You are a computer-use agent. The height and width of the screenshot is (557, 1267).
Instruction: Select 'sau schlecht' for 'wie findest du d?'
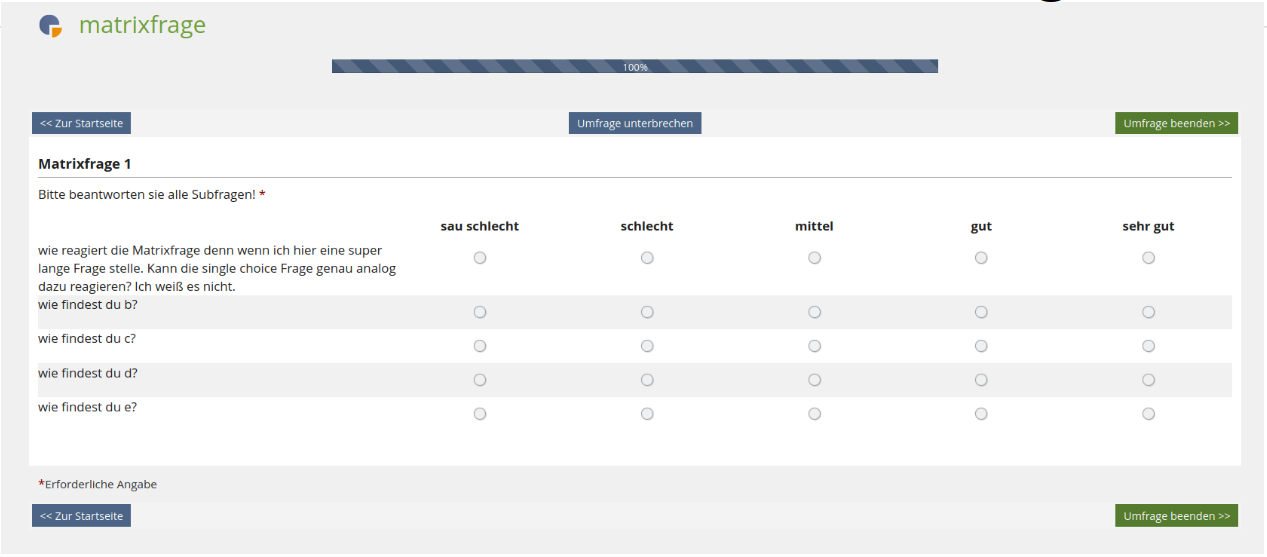pyautogui.click(x=480, y=380)
